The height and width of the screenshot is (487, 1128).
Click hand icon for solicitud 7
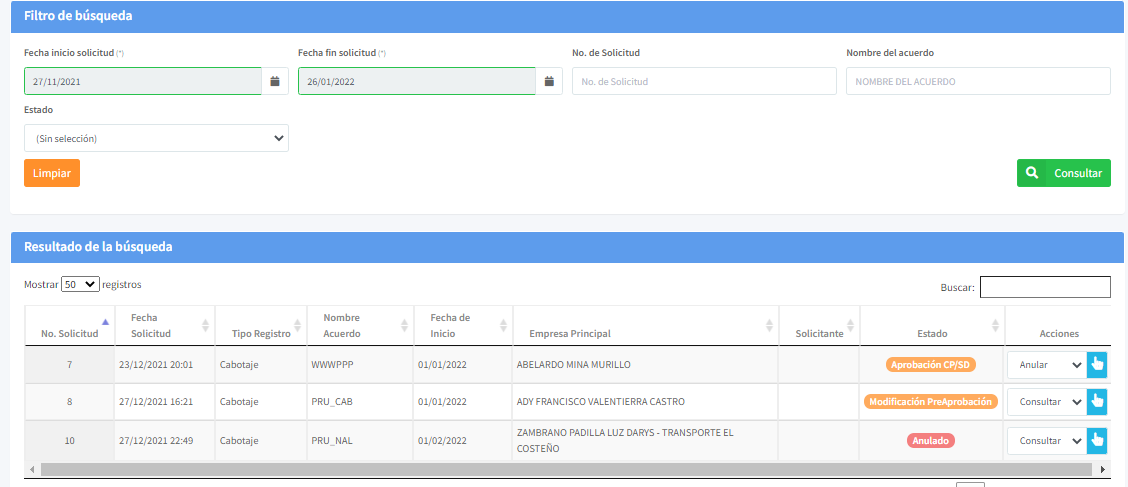[1097, 365]
